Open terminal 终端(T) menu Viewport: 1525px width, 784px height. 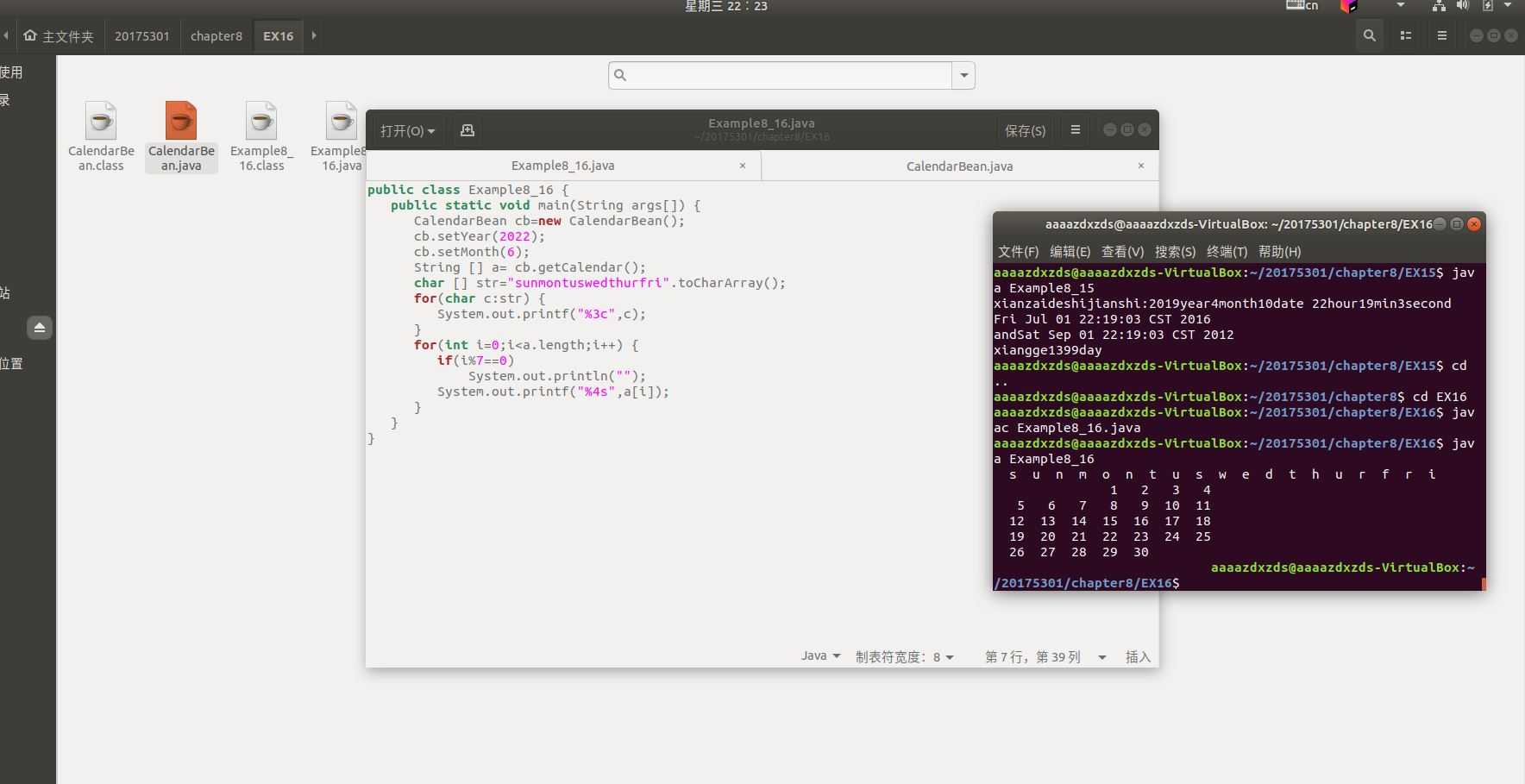1227,252
